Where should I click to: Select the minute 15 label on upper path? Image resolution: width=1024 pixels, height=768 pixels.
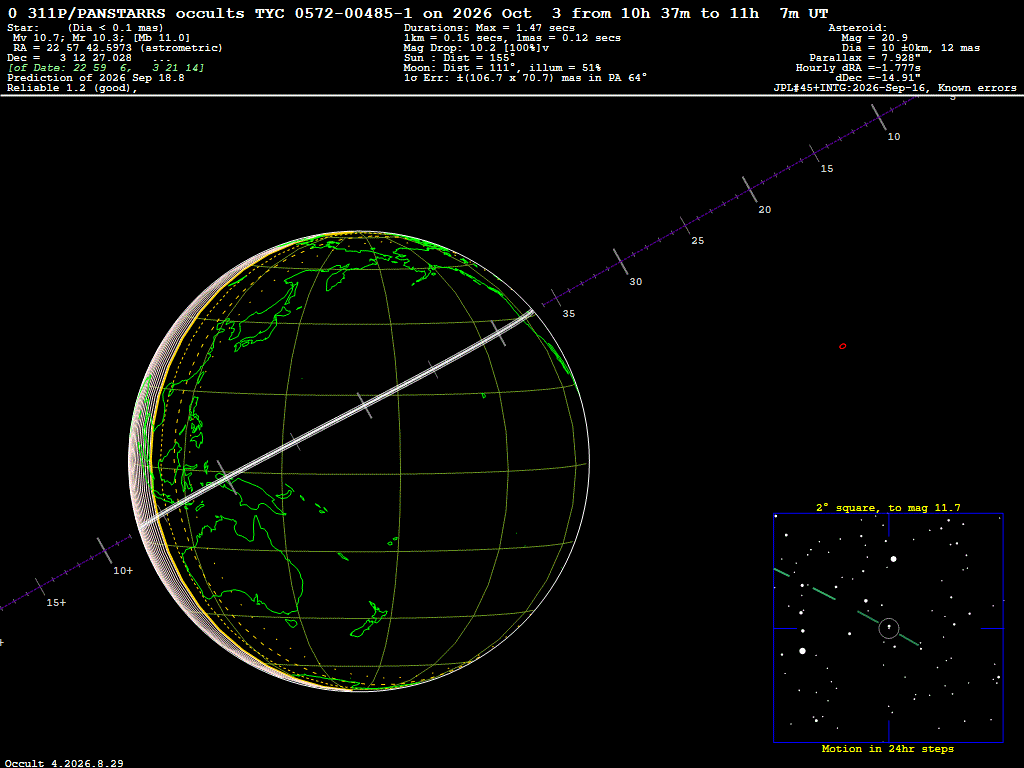pyautogui.click(x=827, y=169)
